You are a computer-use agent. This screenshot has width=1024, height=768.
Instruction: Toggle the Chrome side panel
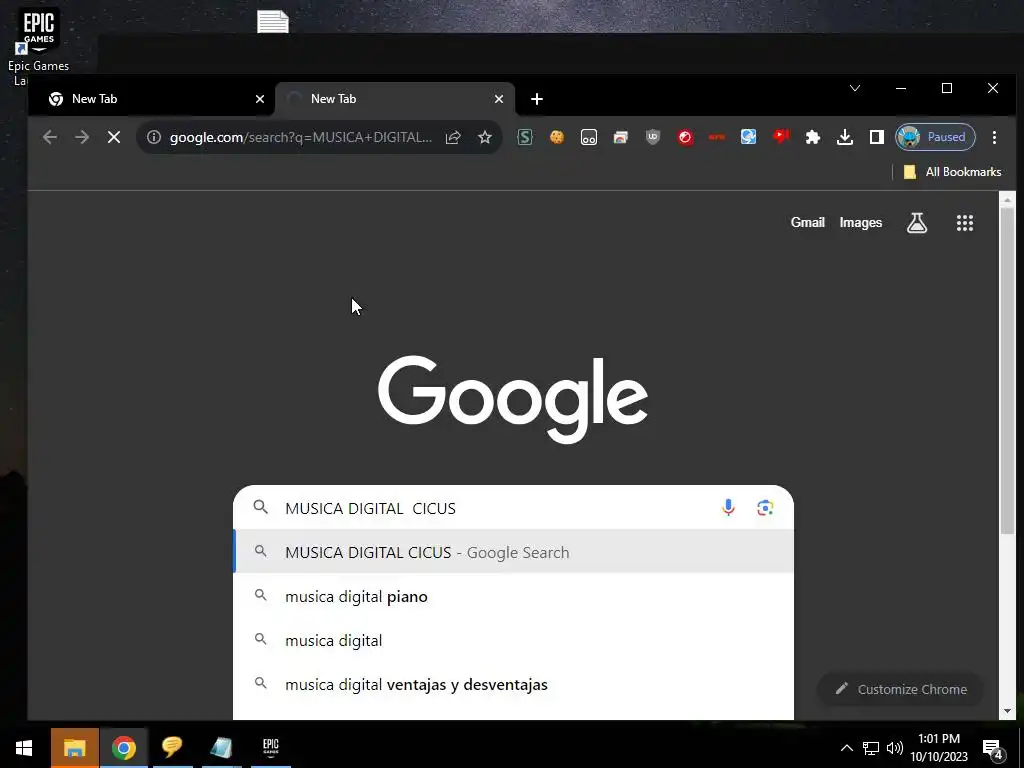pyautogui.click(x=876, y=137)
